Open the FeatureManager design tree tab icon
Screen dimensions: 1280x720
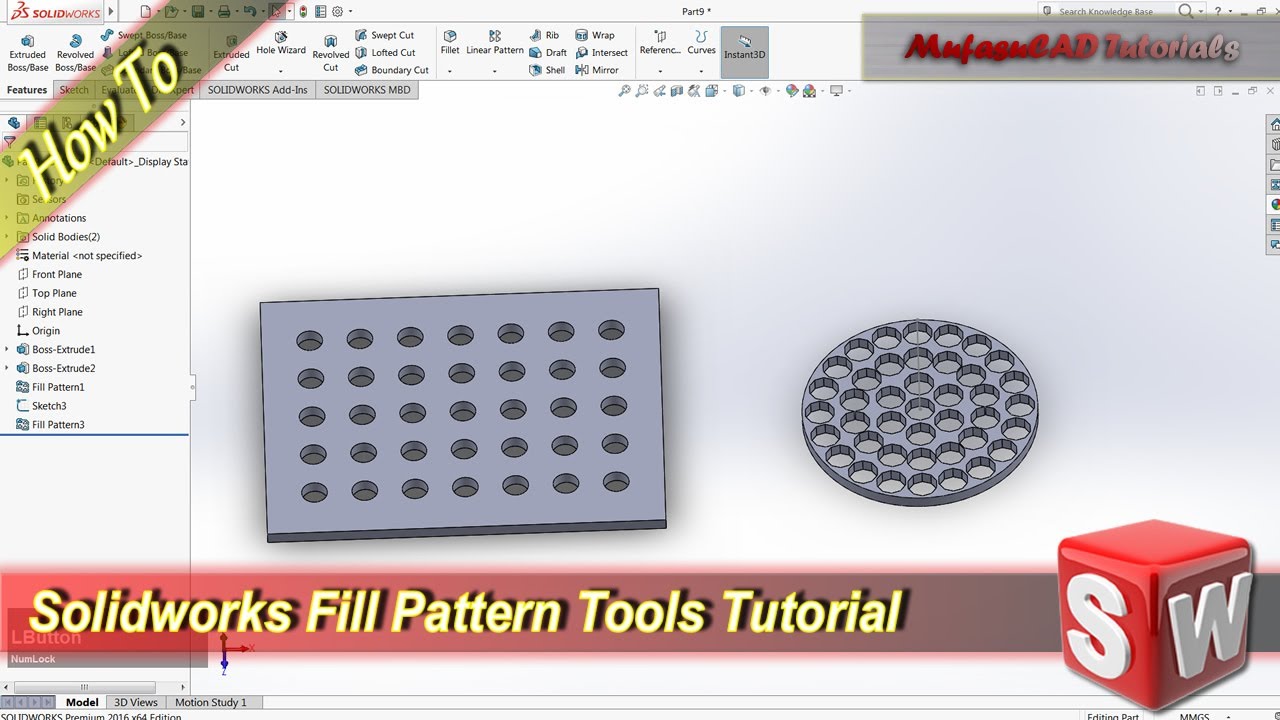point(14,123)
